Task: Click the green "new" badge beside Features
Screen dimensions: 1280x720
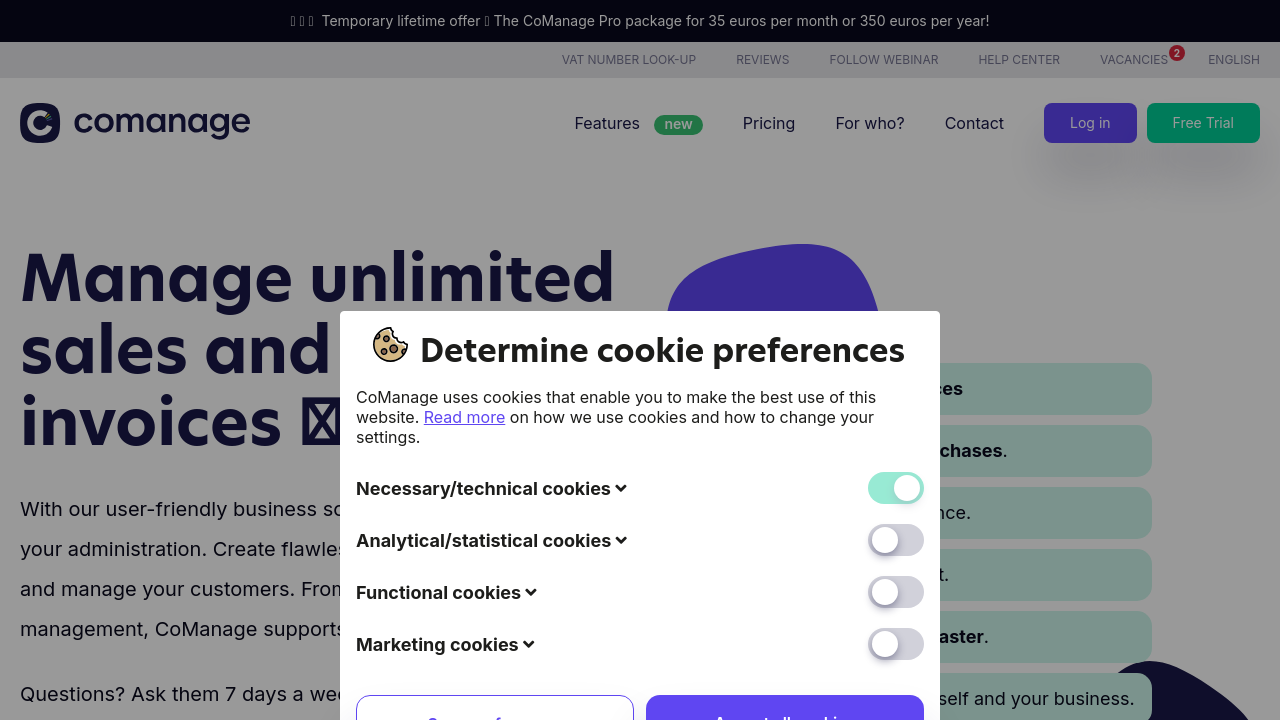Action: point(678,124)
